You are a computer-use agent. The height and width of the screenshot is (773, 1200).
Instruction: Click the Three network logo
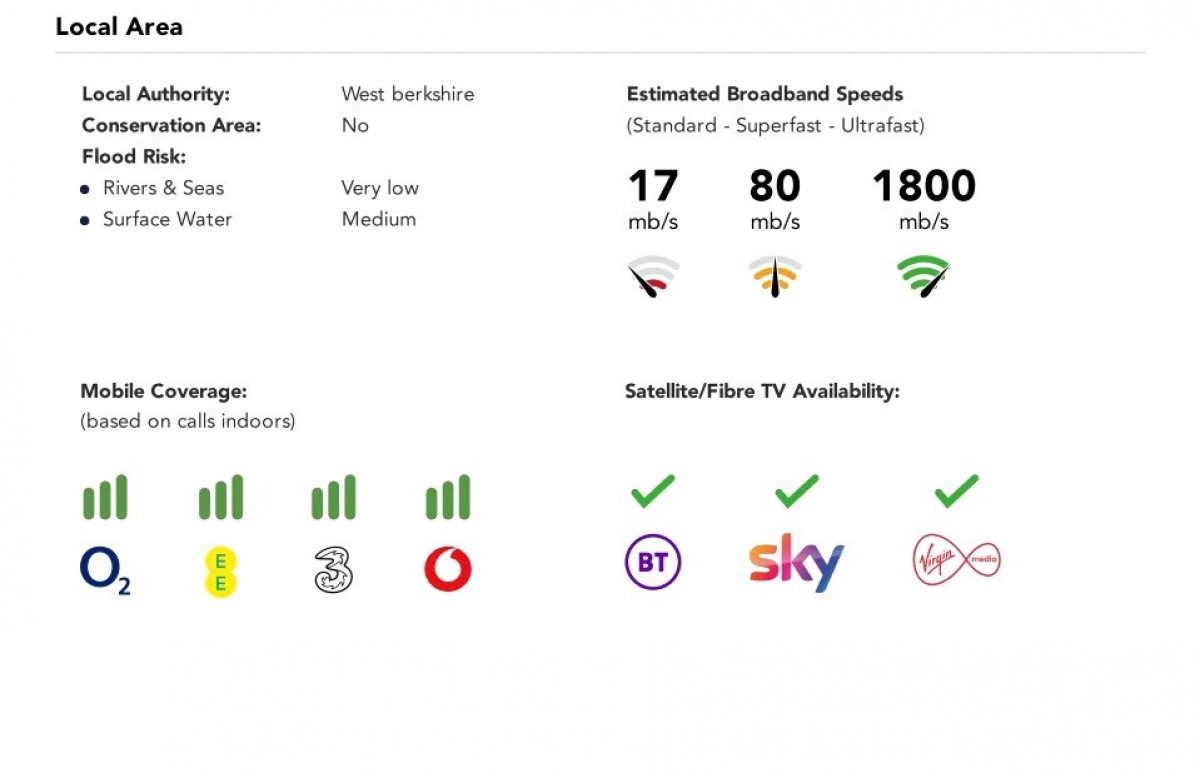(x=333, y=571)
